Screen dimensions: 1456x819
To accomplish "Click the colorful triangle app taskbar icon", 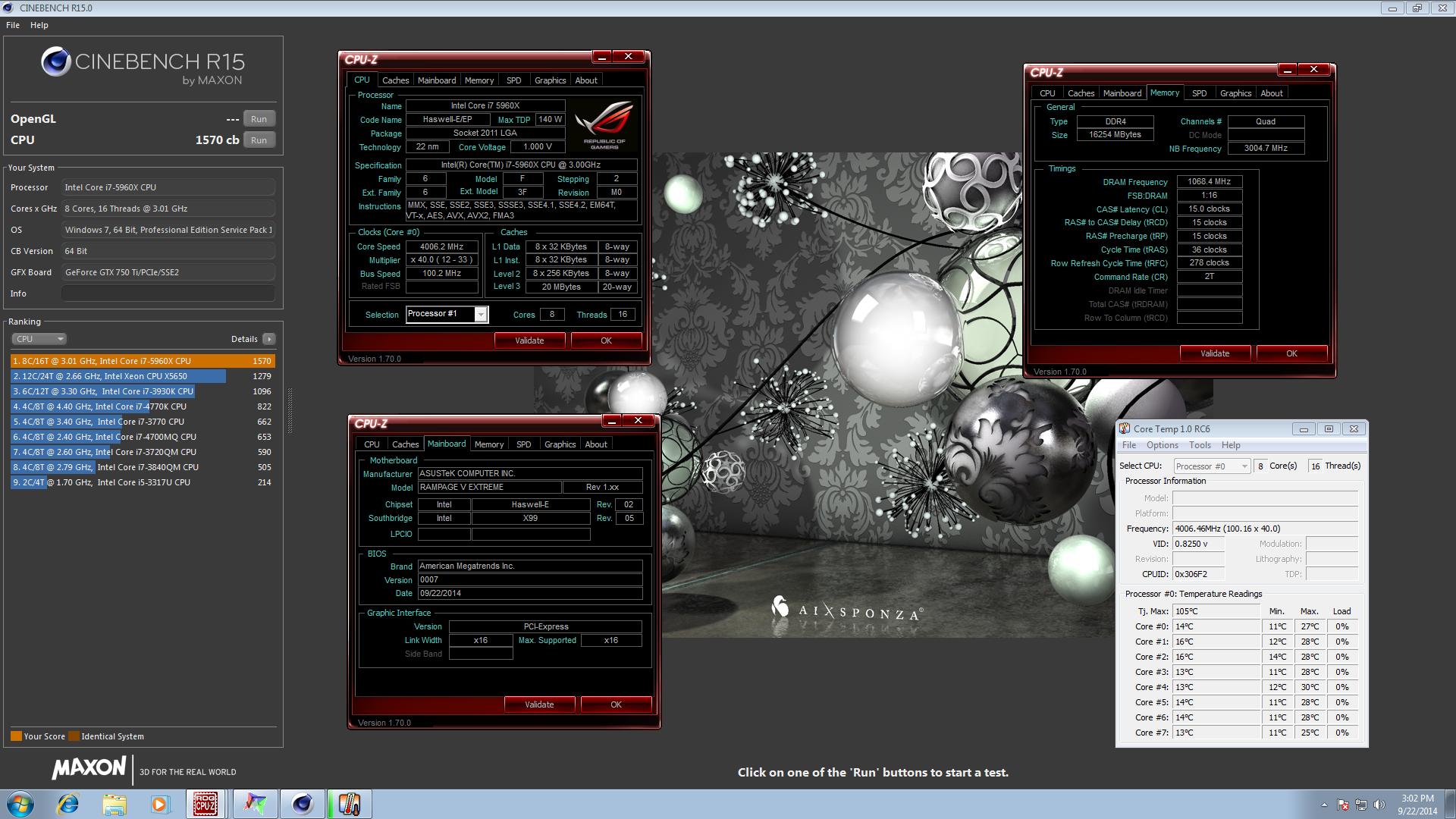I will coord(256,804).
